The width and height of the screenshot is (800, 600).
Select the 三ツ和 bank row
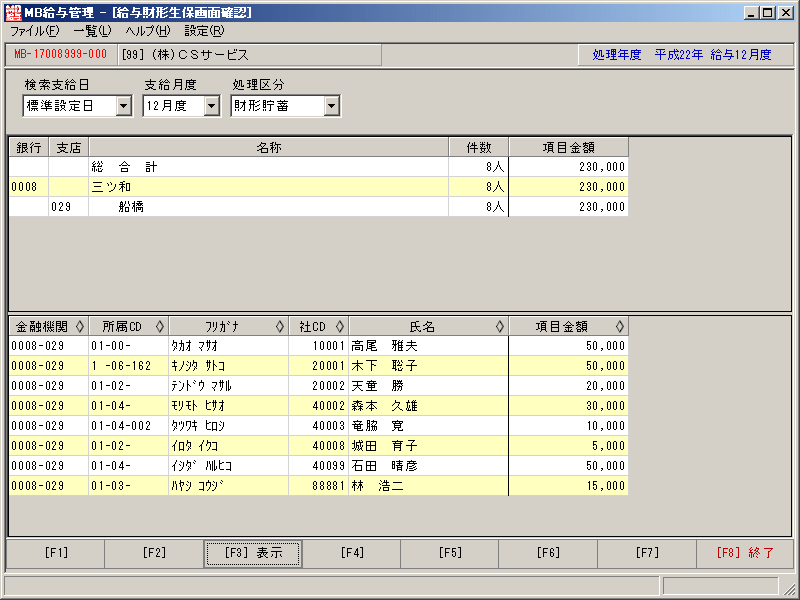pos(318,187)
